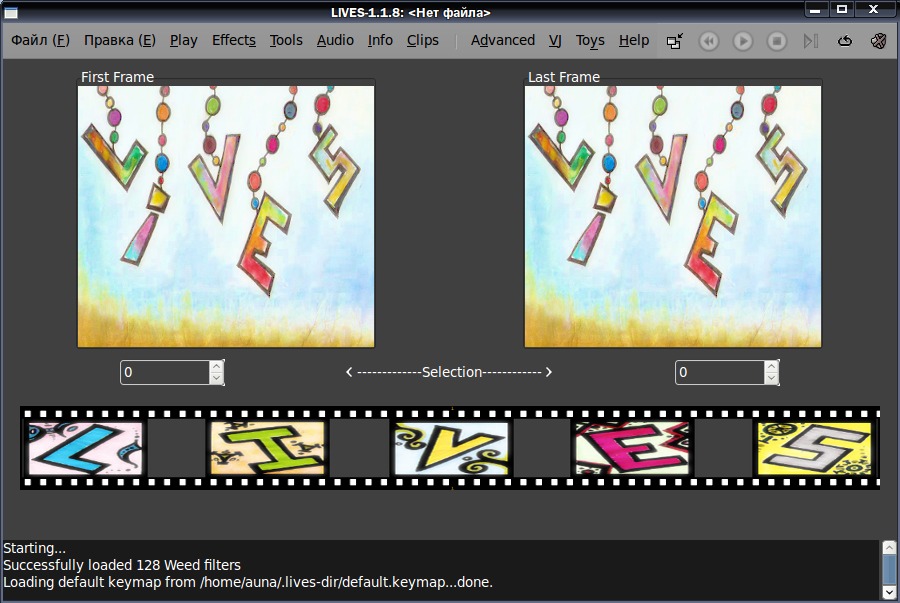The width and height of the screenshot is (900, 603).
Task: Toggle the loop continuously icon
Action: point(844,41)
